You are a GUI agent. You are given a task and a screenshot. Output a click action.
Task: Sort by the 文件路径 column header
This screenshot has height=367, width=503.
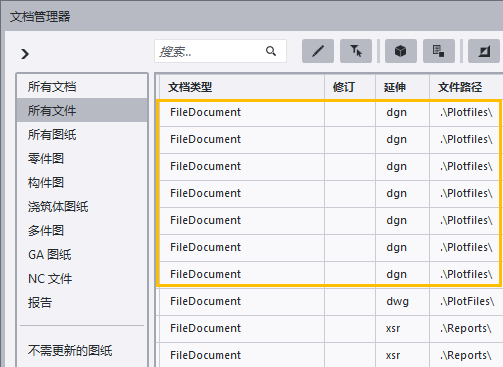coord(466,87)
